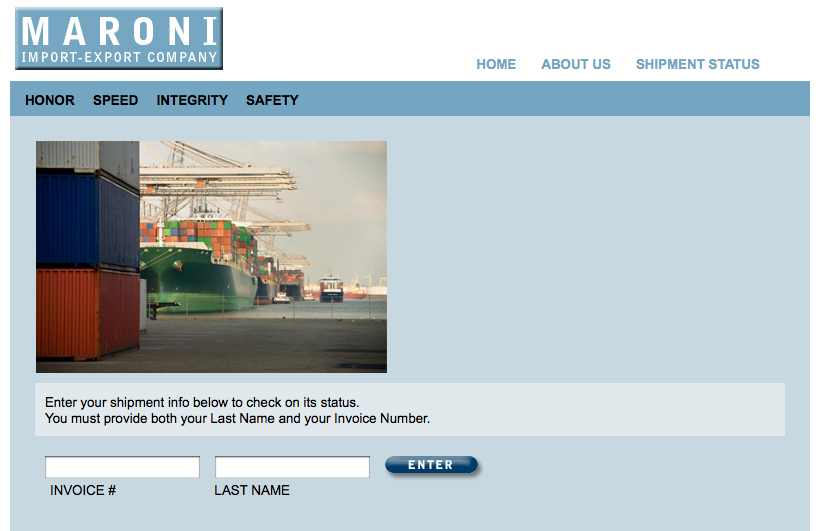Click the INVOICE # label

point(83,490)
